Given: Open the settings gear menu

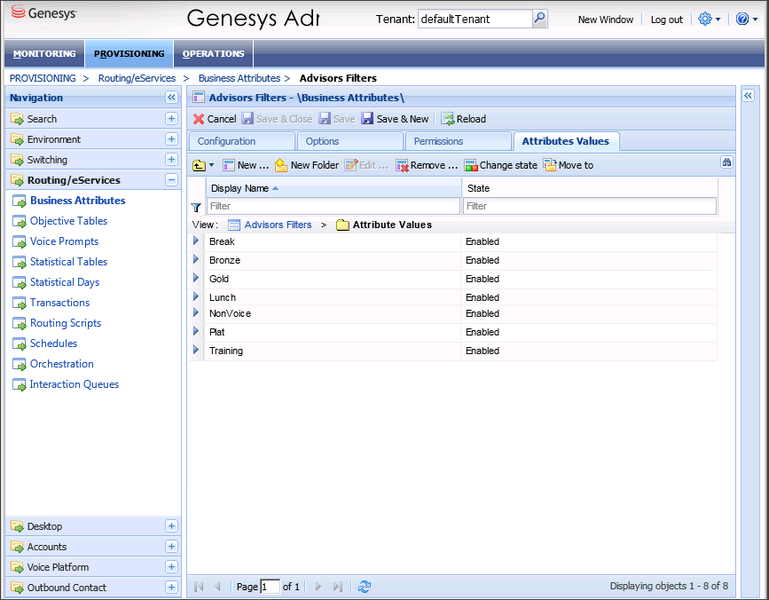Looking at the screenshot, I should click(709, 19).
